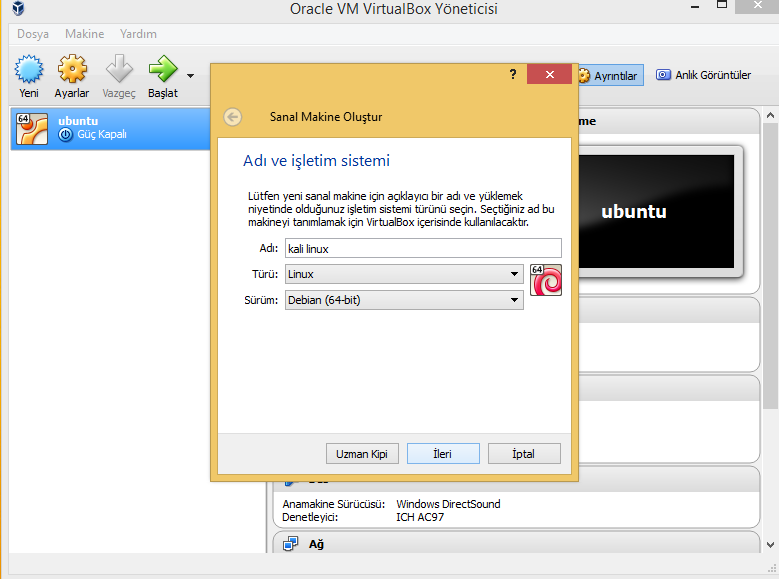Expand the Sürüm dropdown showing Debian (64-bit)
Screen dimensions: 779x579
[403, 300]
